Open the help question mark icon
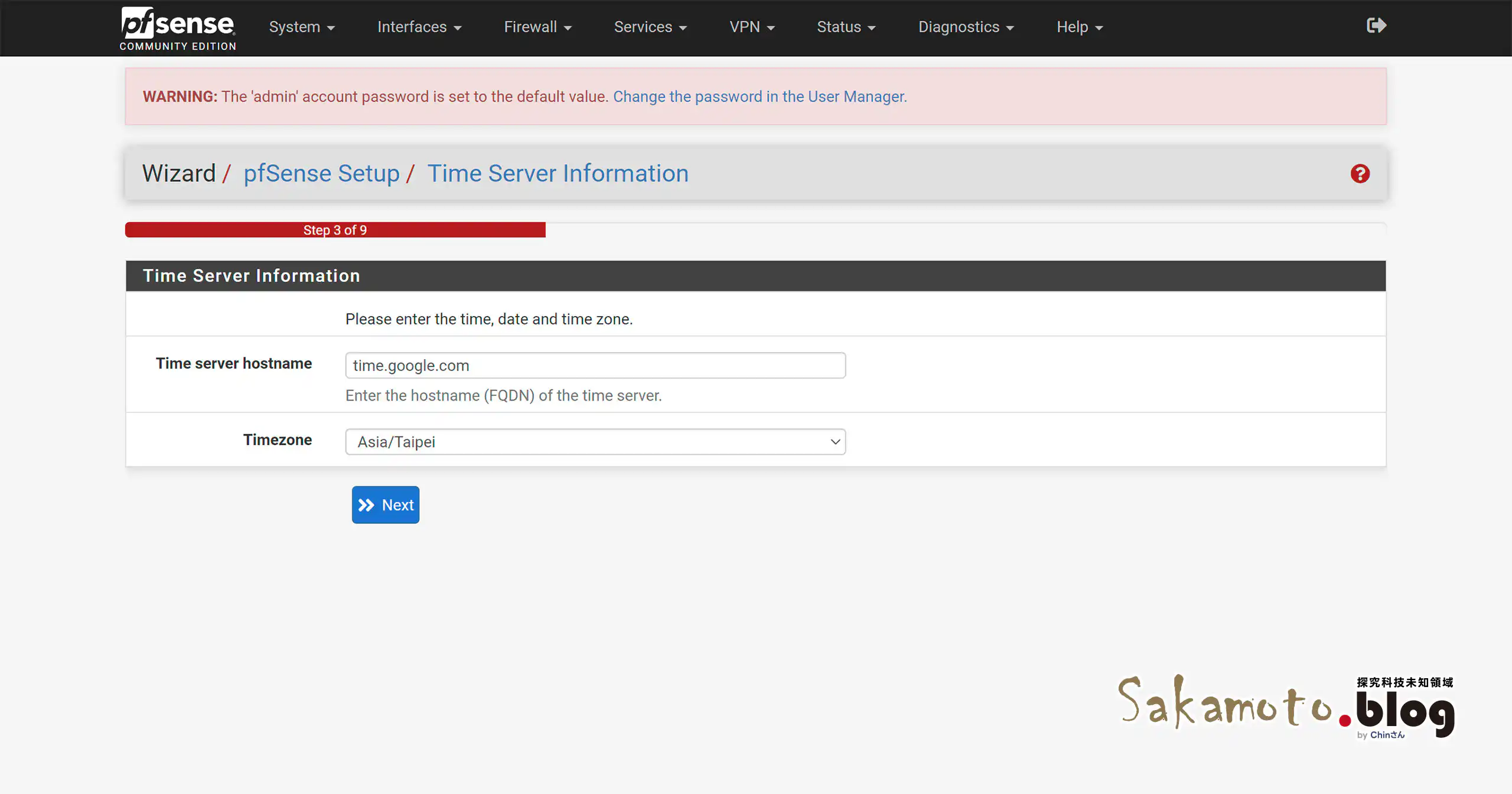This screenshot has width=1512, height=794. (x=1360, y=173)
